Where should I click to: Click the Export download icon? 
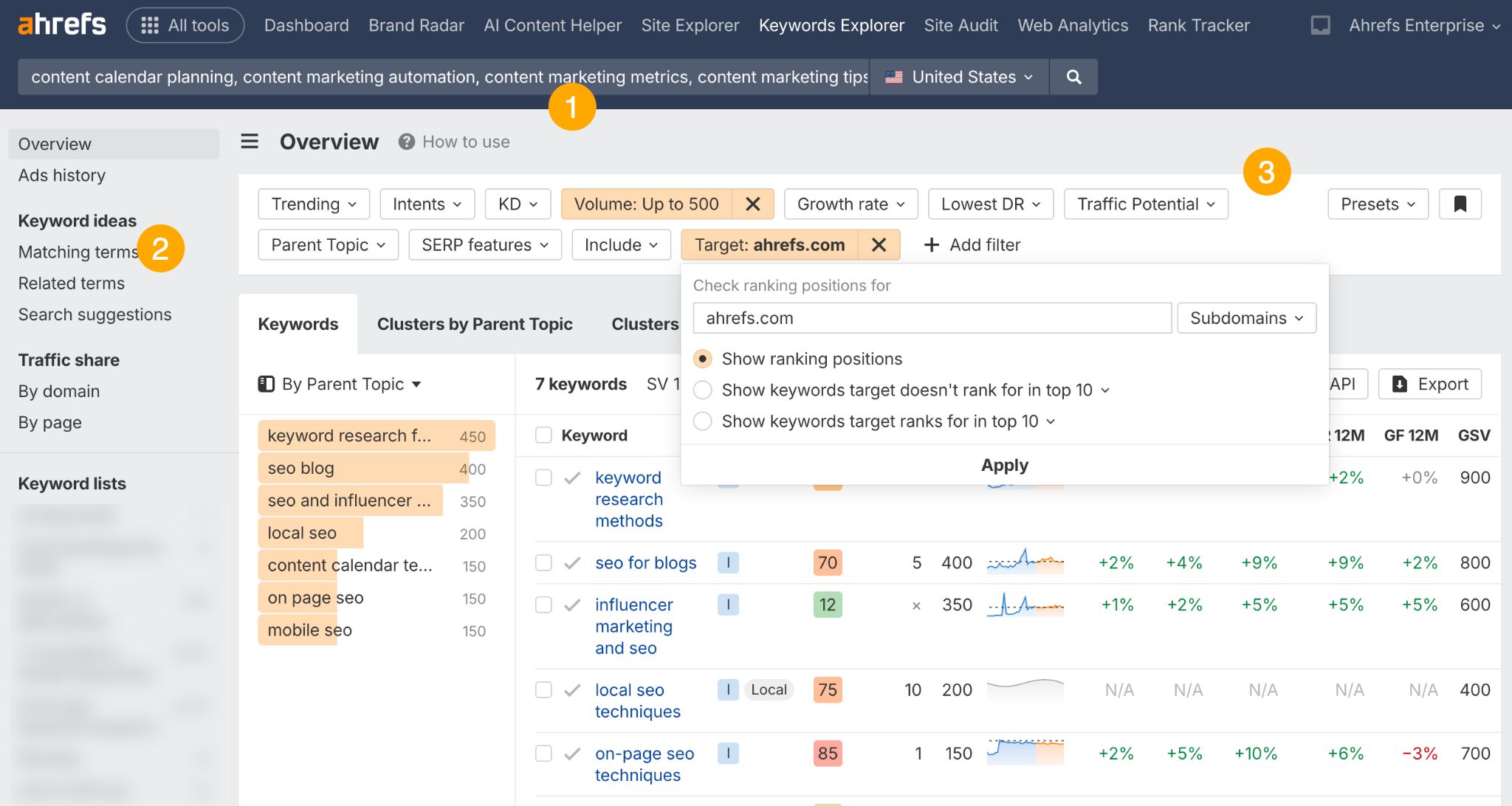tap(1399, 384)
